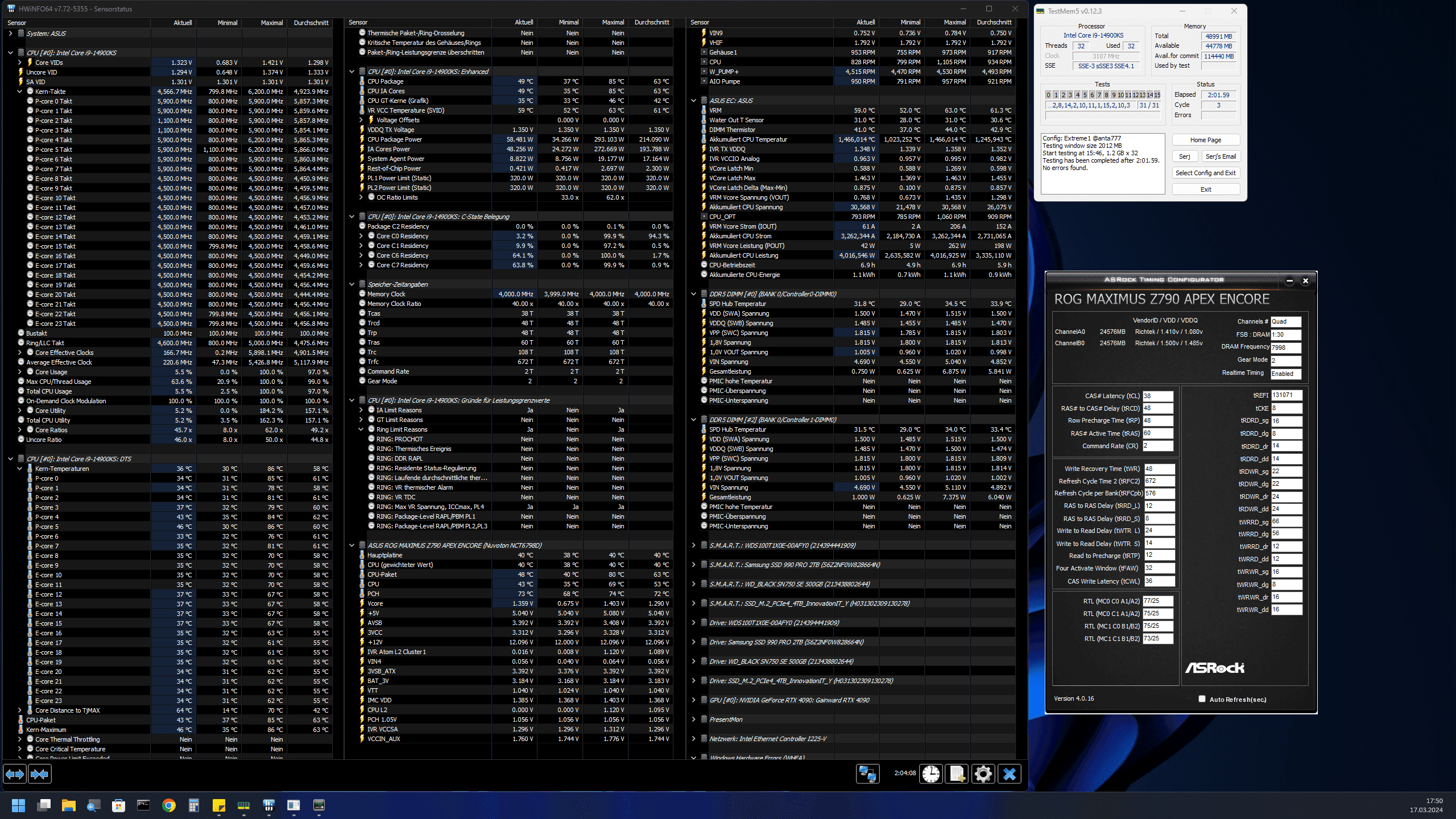This screenshot has width=1456, height=819.
Task: Click the collapse columns arrows icon
Action: pyautogui.click(x=39, y=773)
